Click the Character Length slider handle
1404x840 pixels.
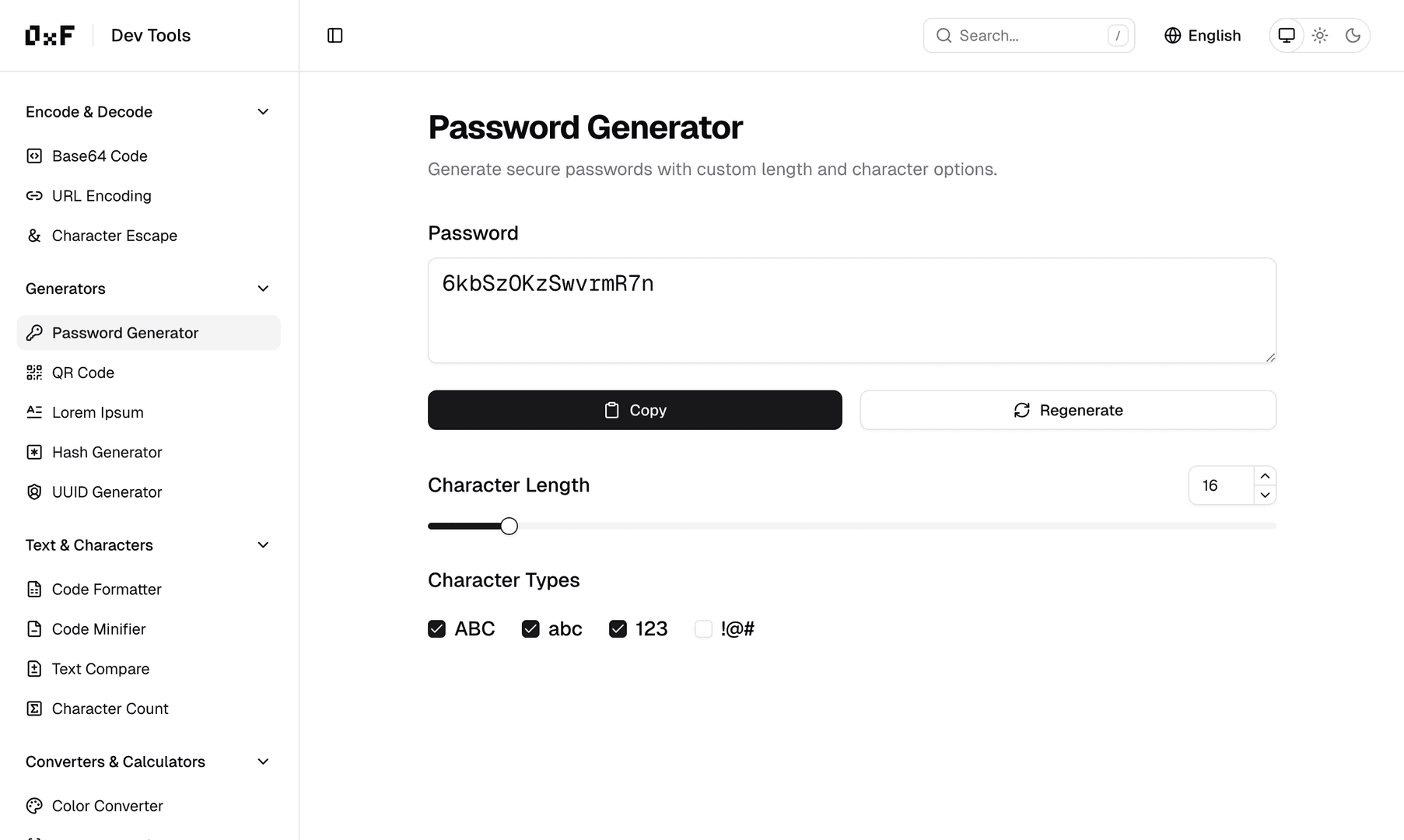coord(509,527)
